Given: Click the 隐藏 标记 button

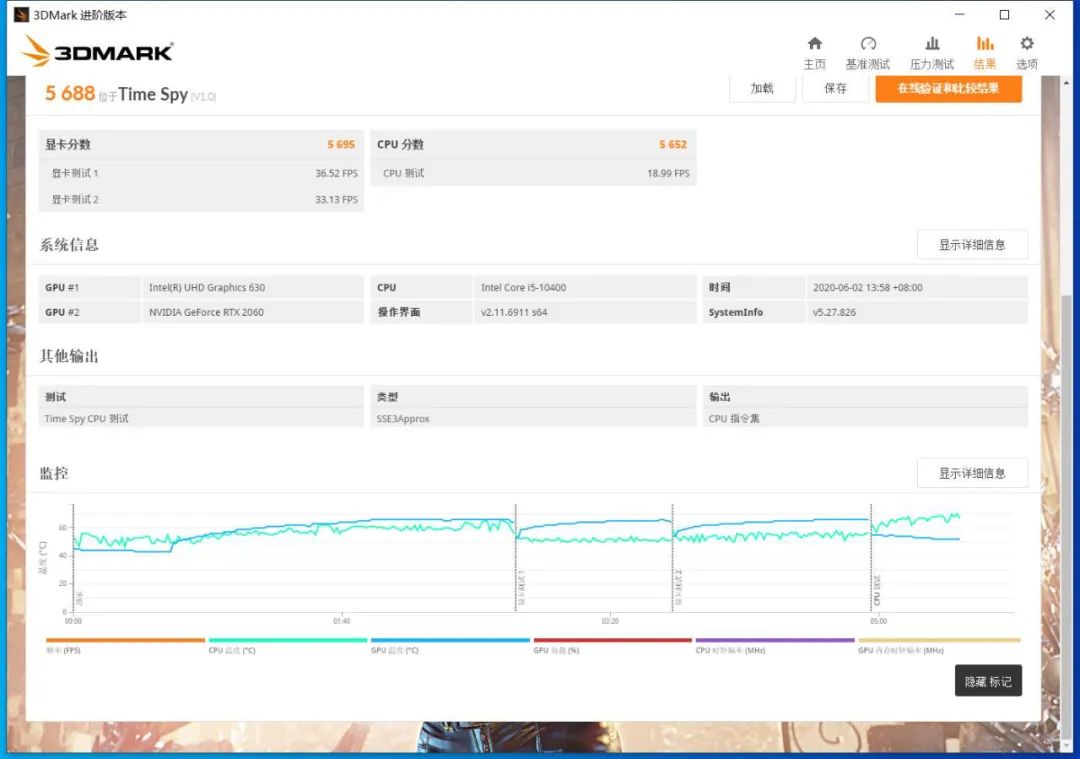Looking at the screenshot, I should pos(988,681).
